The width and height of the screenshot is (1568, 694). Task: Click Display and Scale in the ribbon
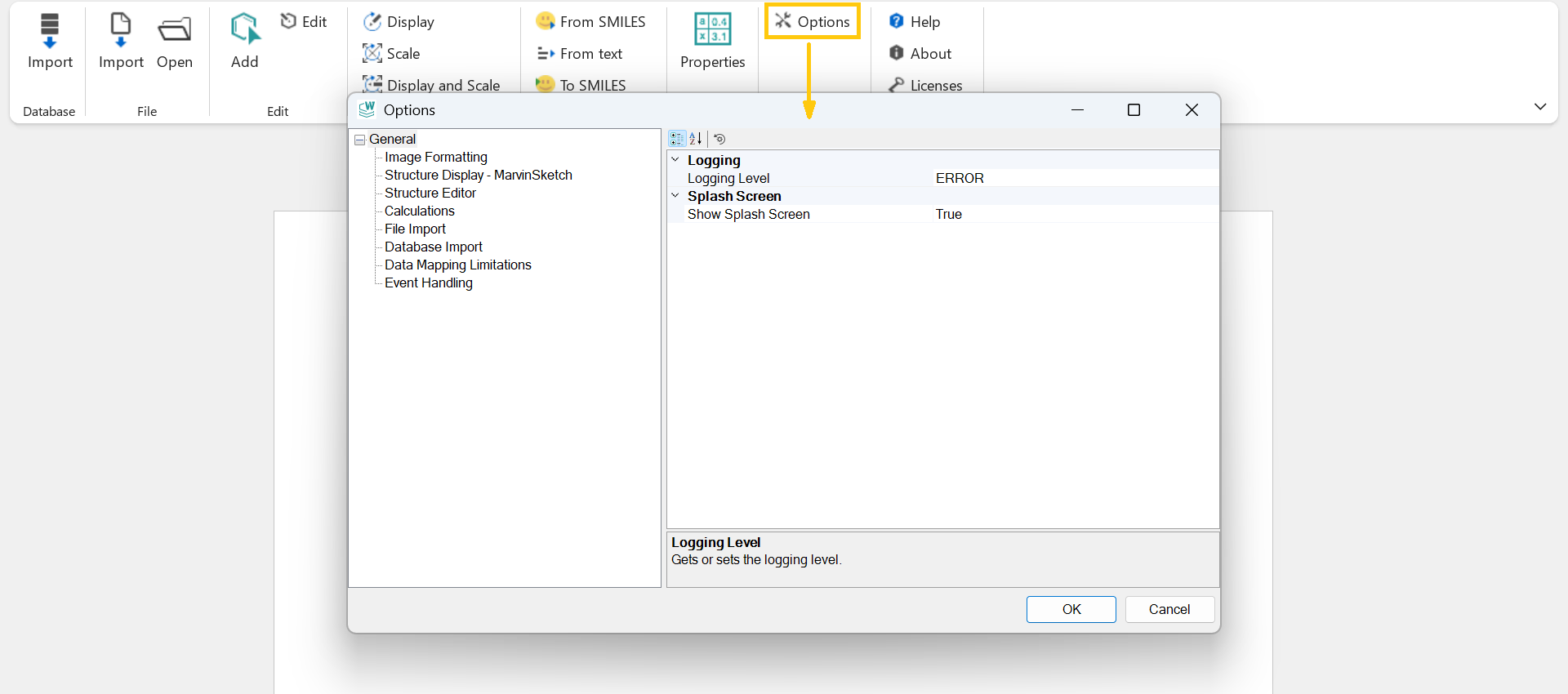click(x=431, y=85)
